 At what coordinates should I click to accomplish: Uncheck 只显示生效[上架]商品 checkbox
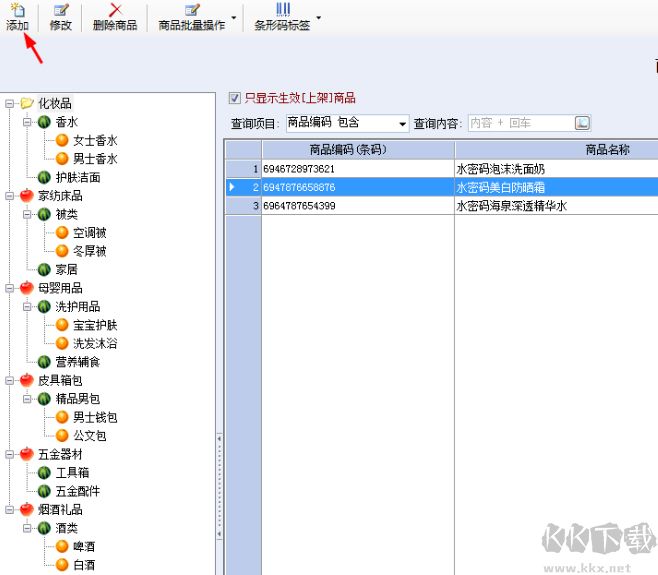(x=235, y=98)
